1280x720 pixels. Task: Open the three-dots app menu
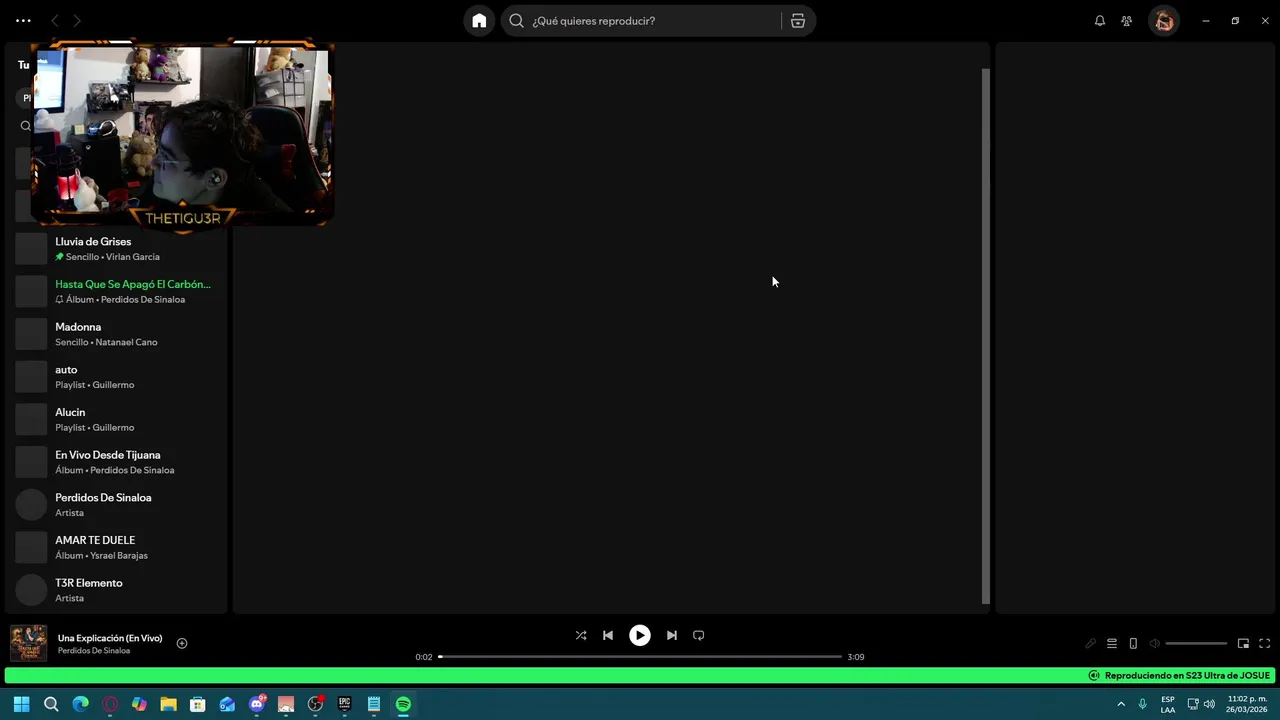pos(23,21)
